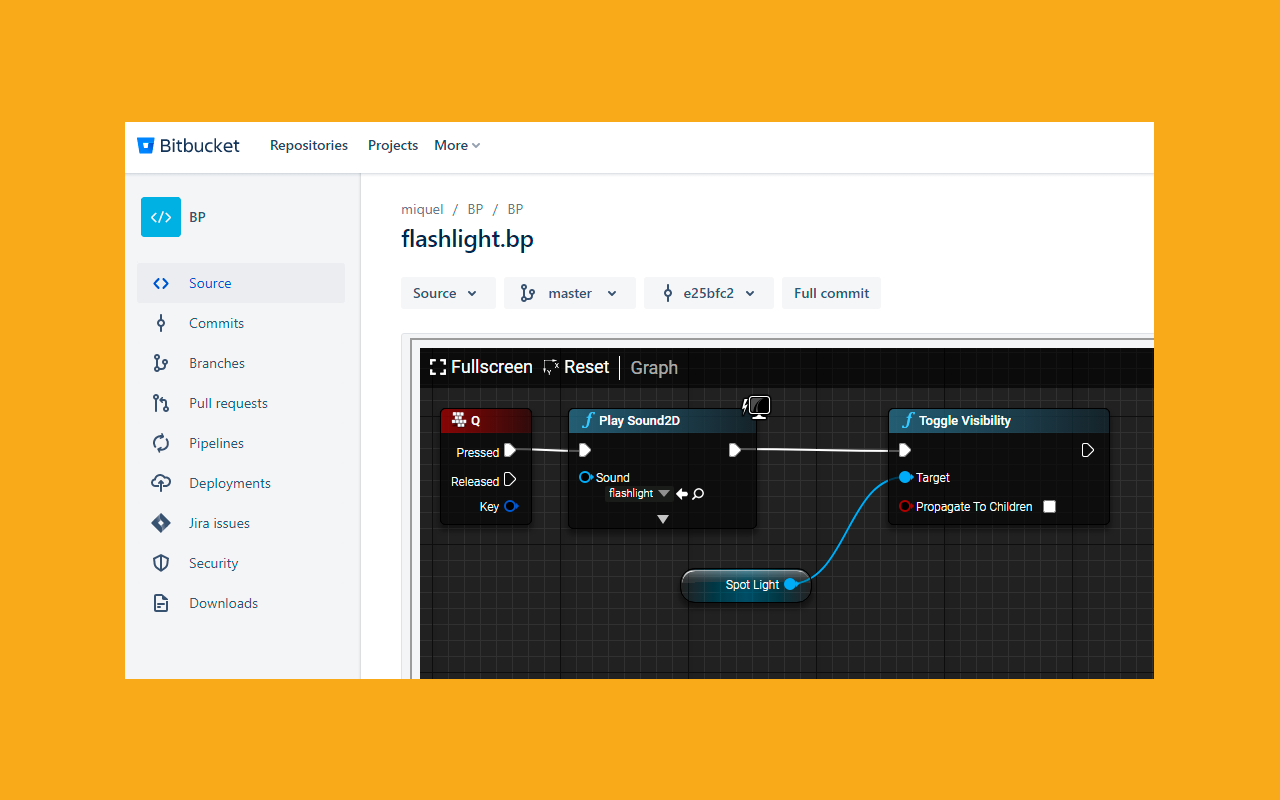Click the Branches sidebar icon
The image size is (1280, 800).
coord(161,363)
